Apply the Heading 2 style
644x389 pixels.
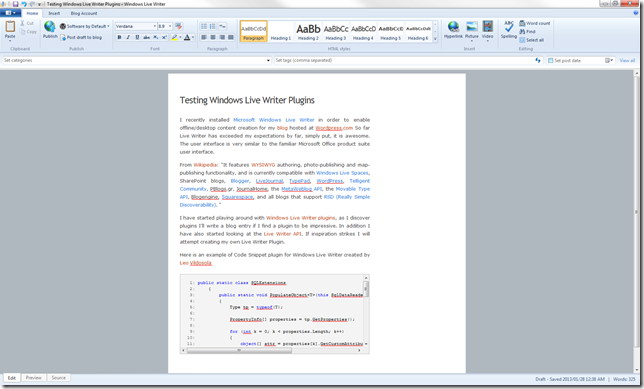pos(308,31)
